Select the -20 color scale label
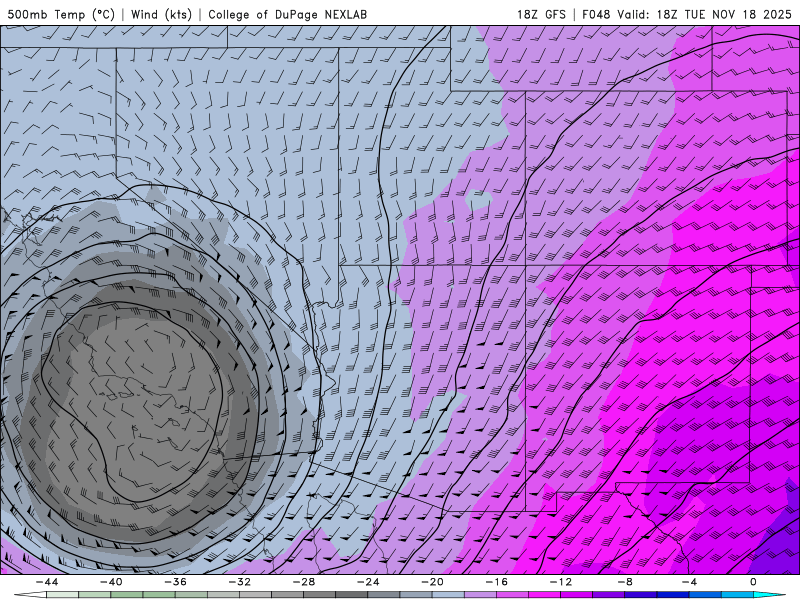800x600 pixels. click(x=433, y=582)
